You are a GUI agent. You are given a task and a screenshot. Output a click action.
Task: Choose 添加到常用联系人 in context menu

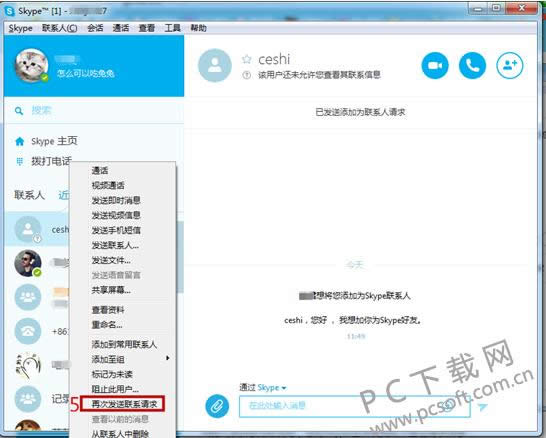click(x=124, y=345)
